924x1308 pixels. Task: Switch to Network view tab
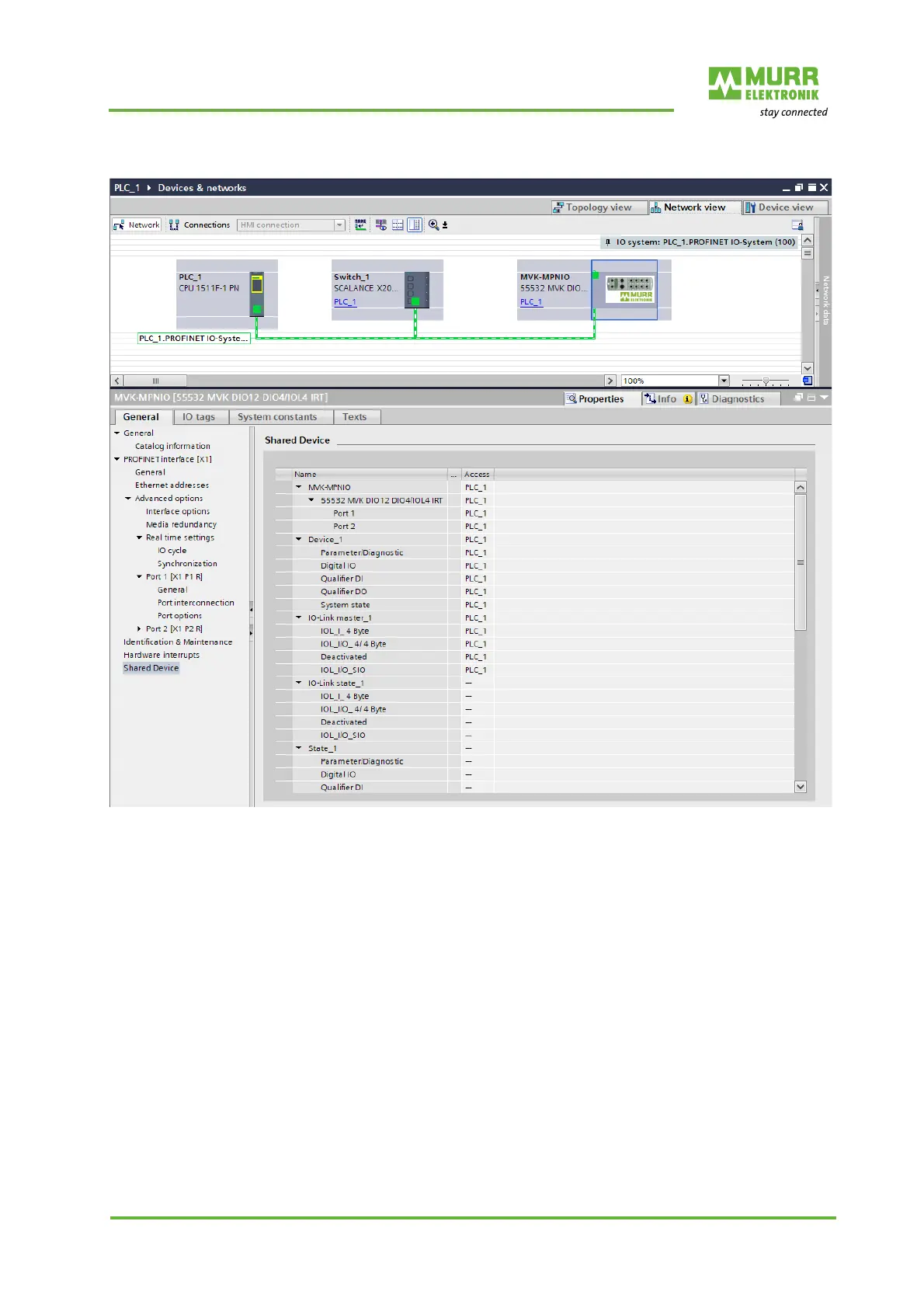[694, 207]
